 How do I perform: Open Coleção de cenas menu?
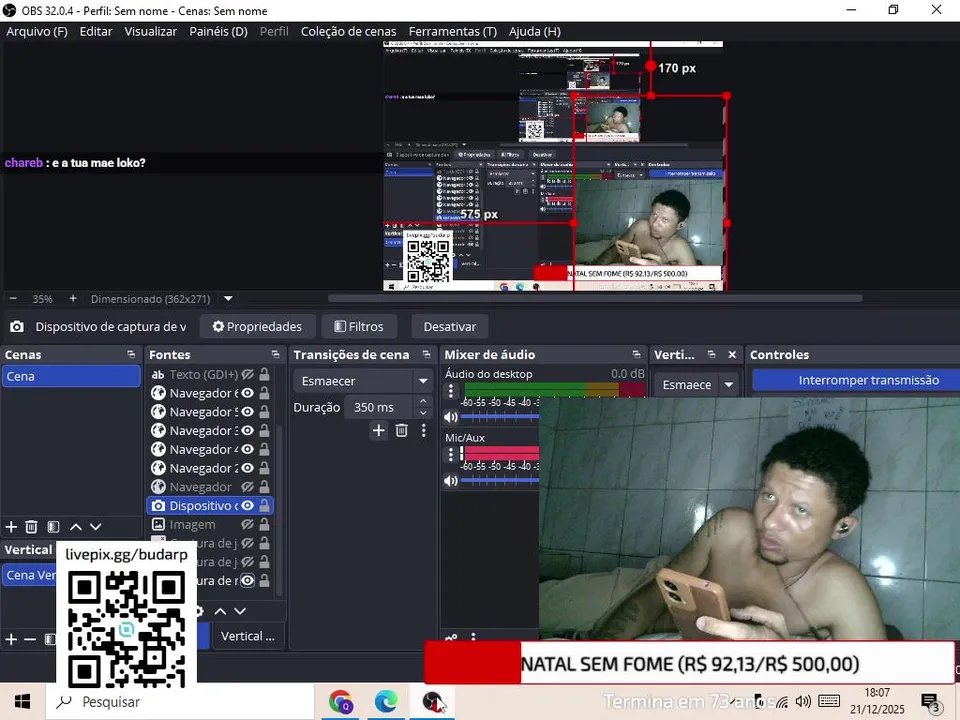pyautogui.click(x=348, y=31)
